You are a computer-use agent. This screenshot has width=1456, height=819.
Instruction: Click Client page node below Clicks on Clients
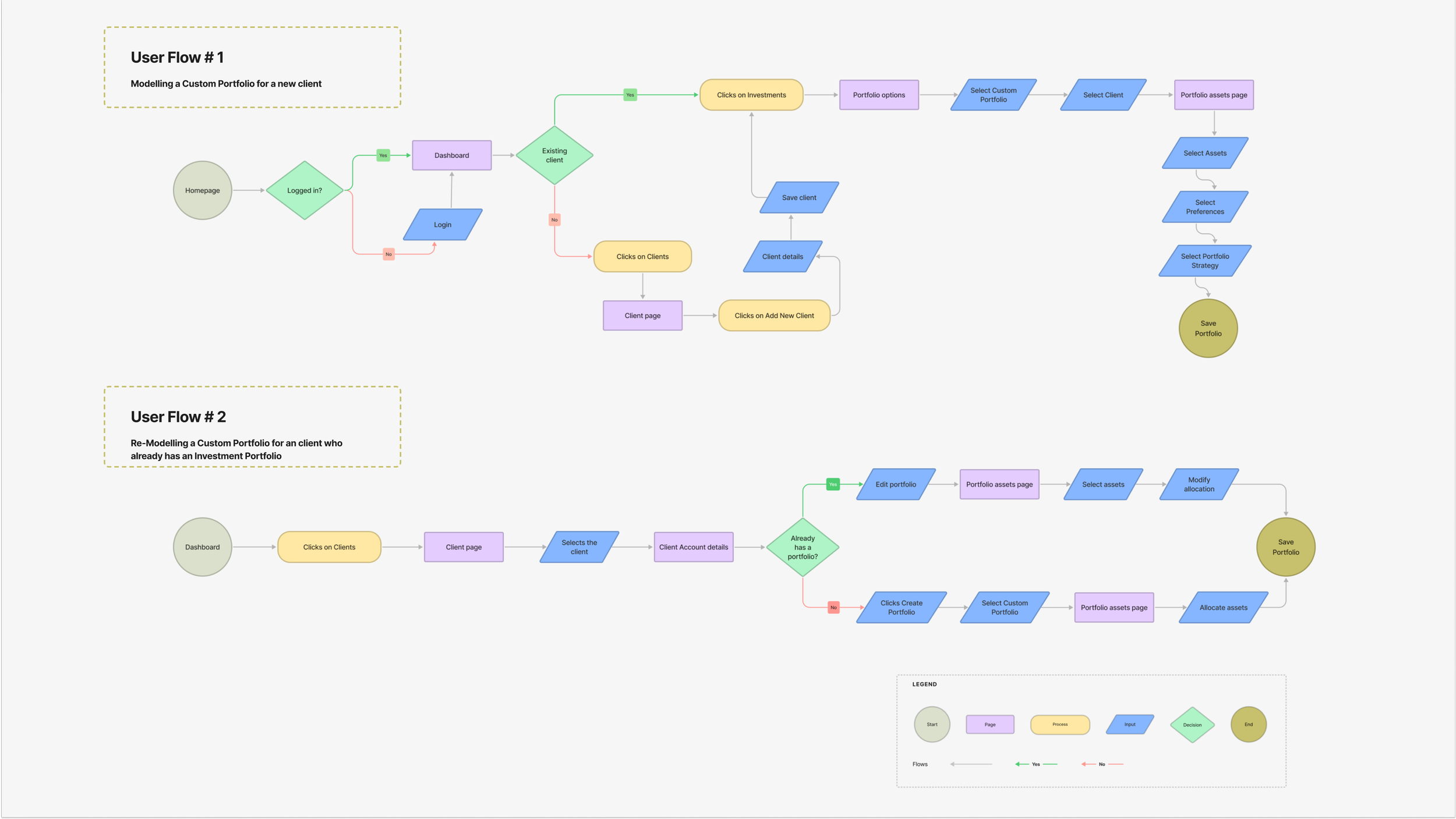pos(642,315)
